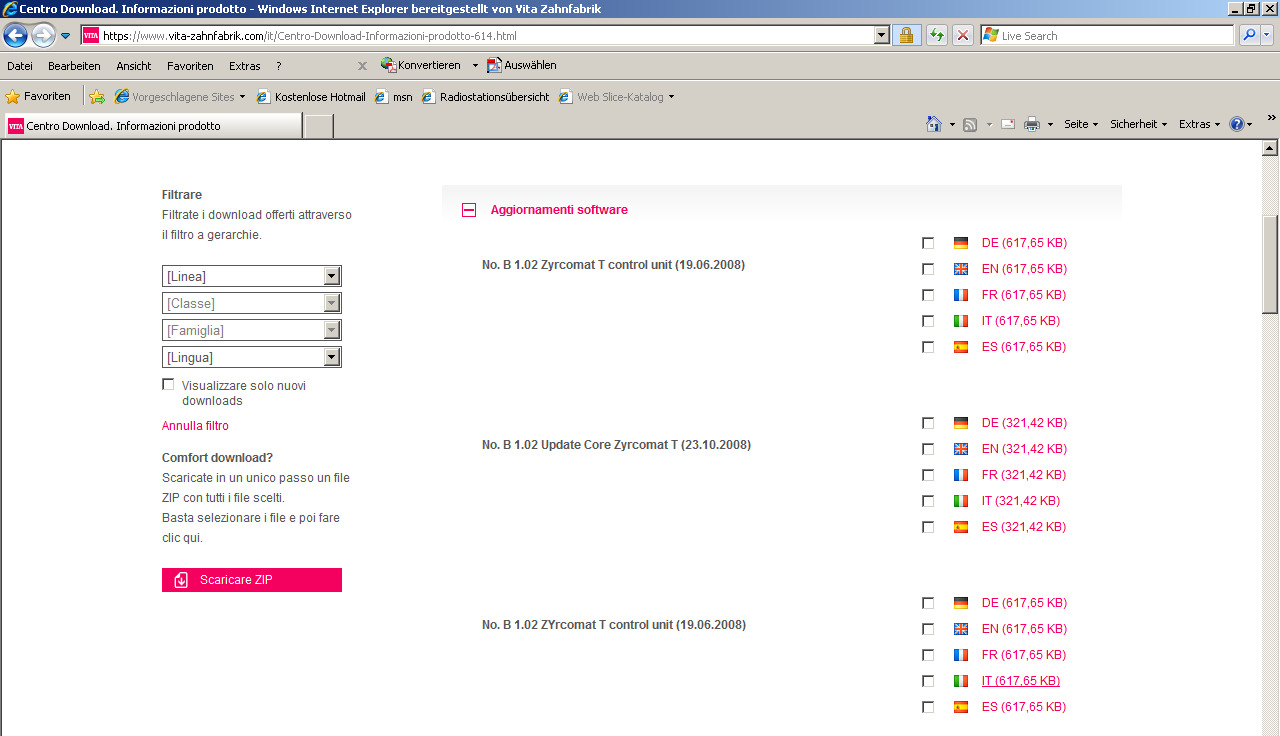Open the Radiostationsübersicht favorite
The width and height of the screenshot is (1280, 736).
click(485, 97)
